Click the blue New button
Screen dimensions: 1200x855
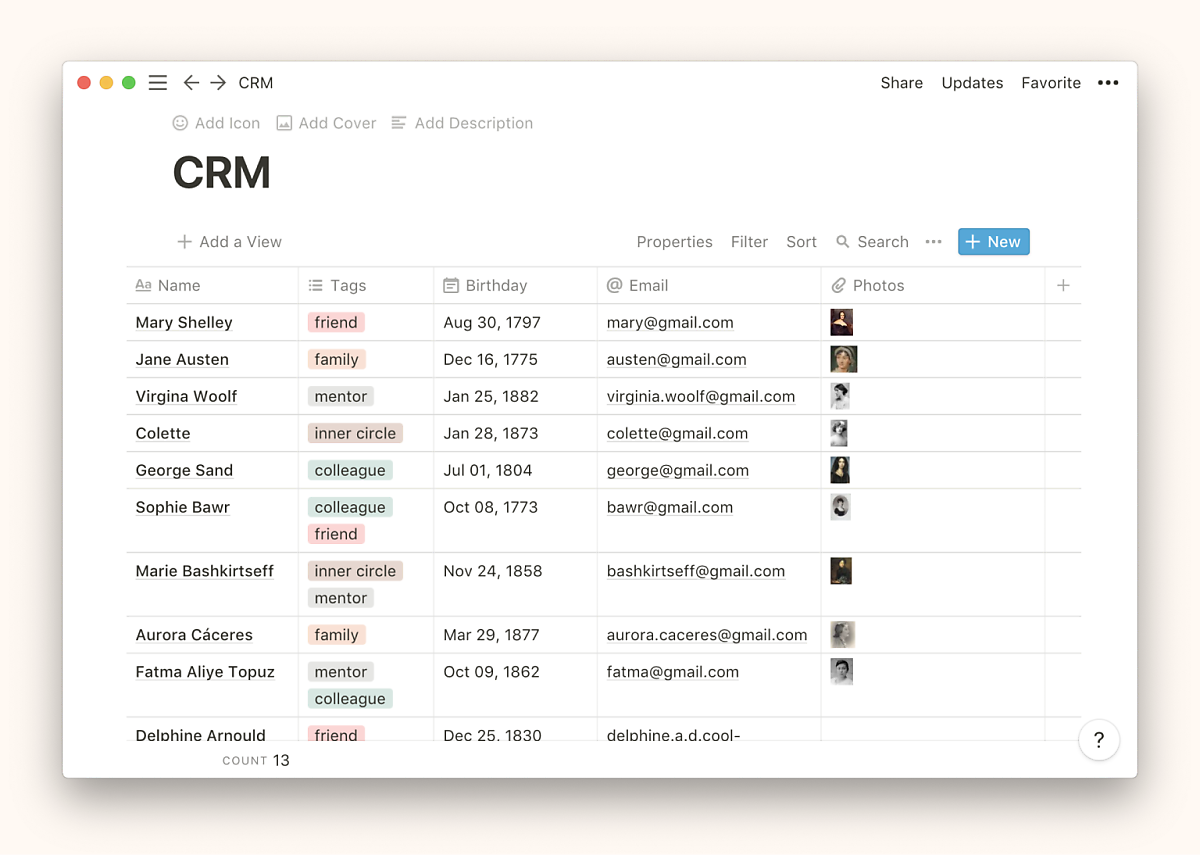[x=993, y=242]
